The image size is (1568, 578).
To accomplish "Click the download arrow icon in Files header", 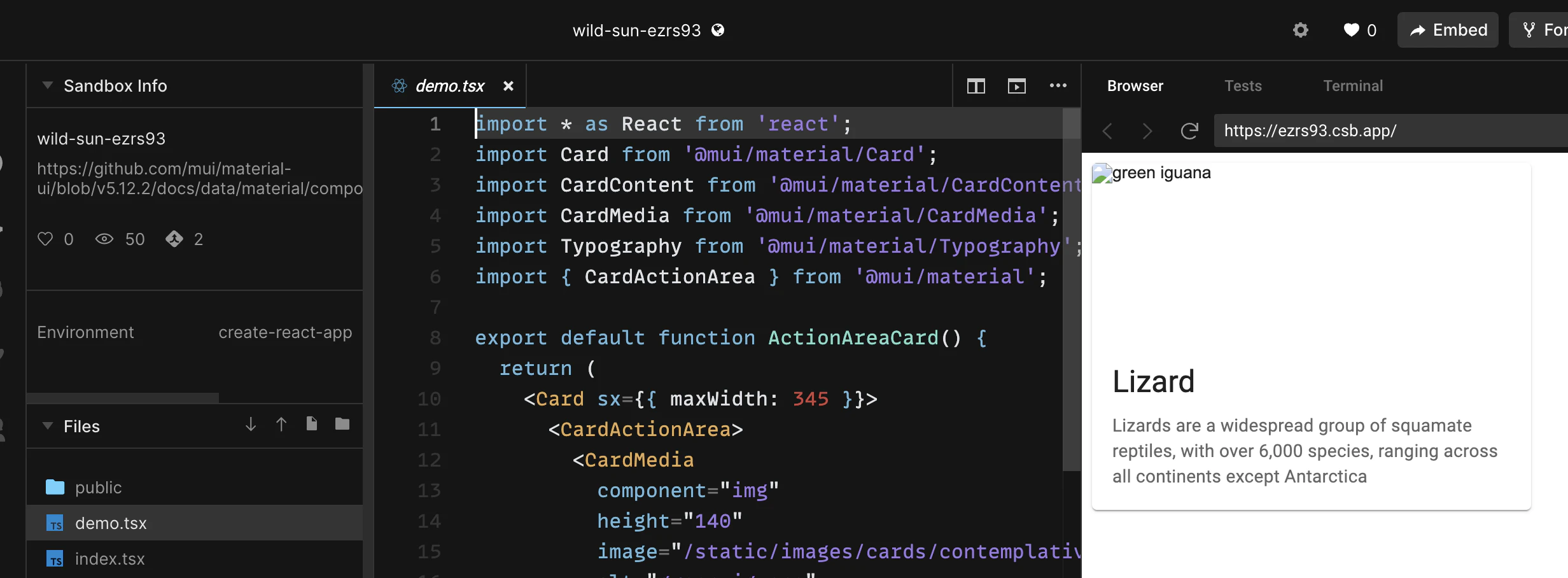I will (251, 424).
